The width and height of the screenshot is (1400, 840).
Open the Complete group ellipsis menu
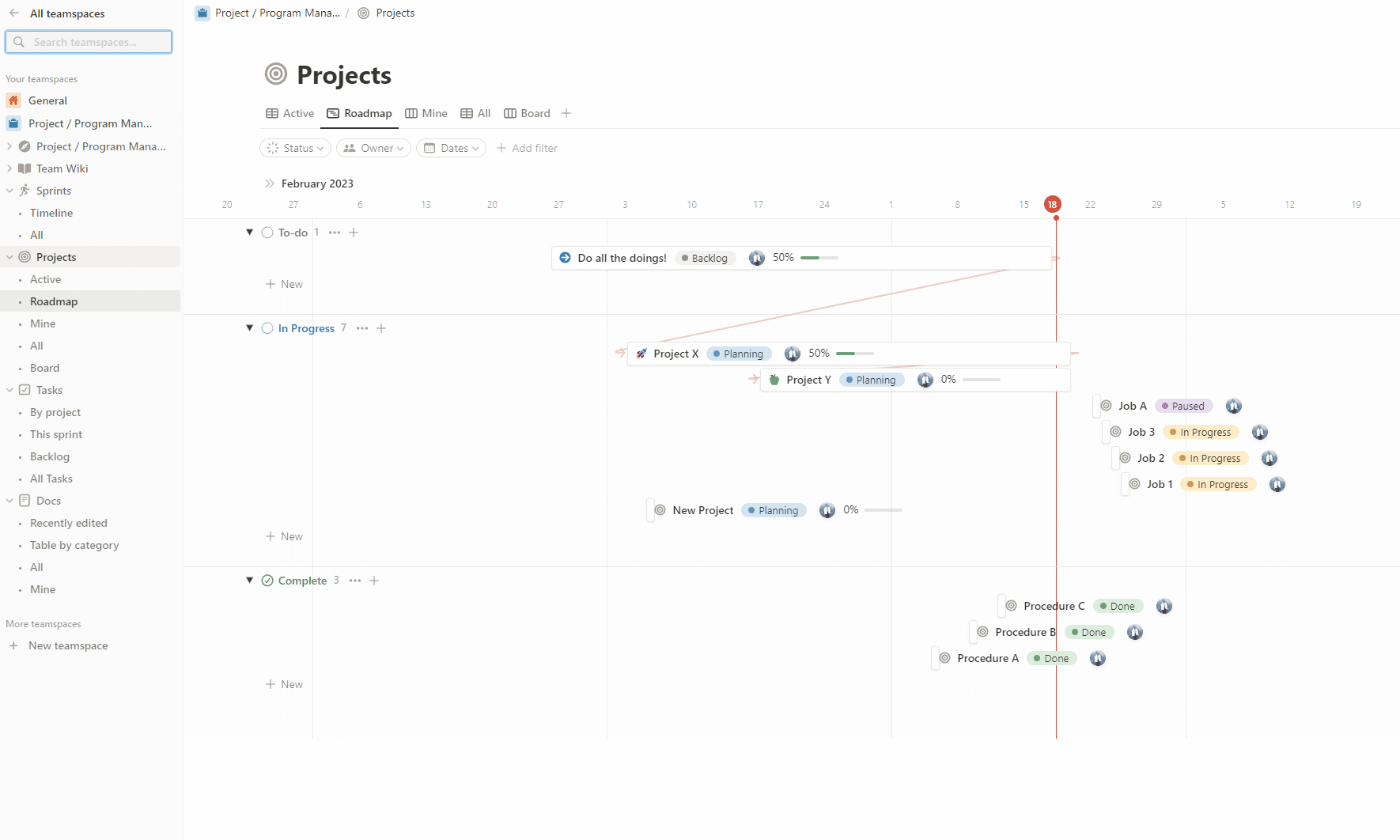pyautogui.click(x=355, y=581)
